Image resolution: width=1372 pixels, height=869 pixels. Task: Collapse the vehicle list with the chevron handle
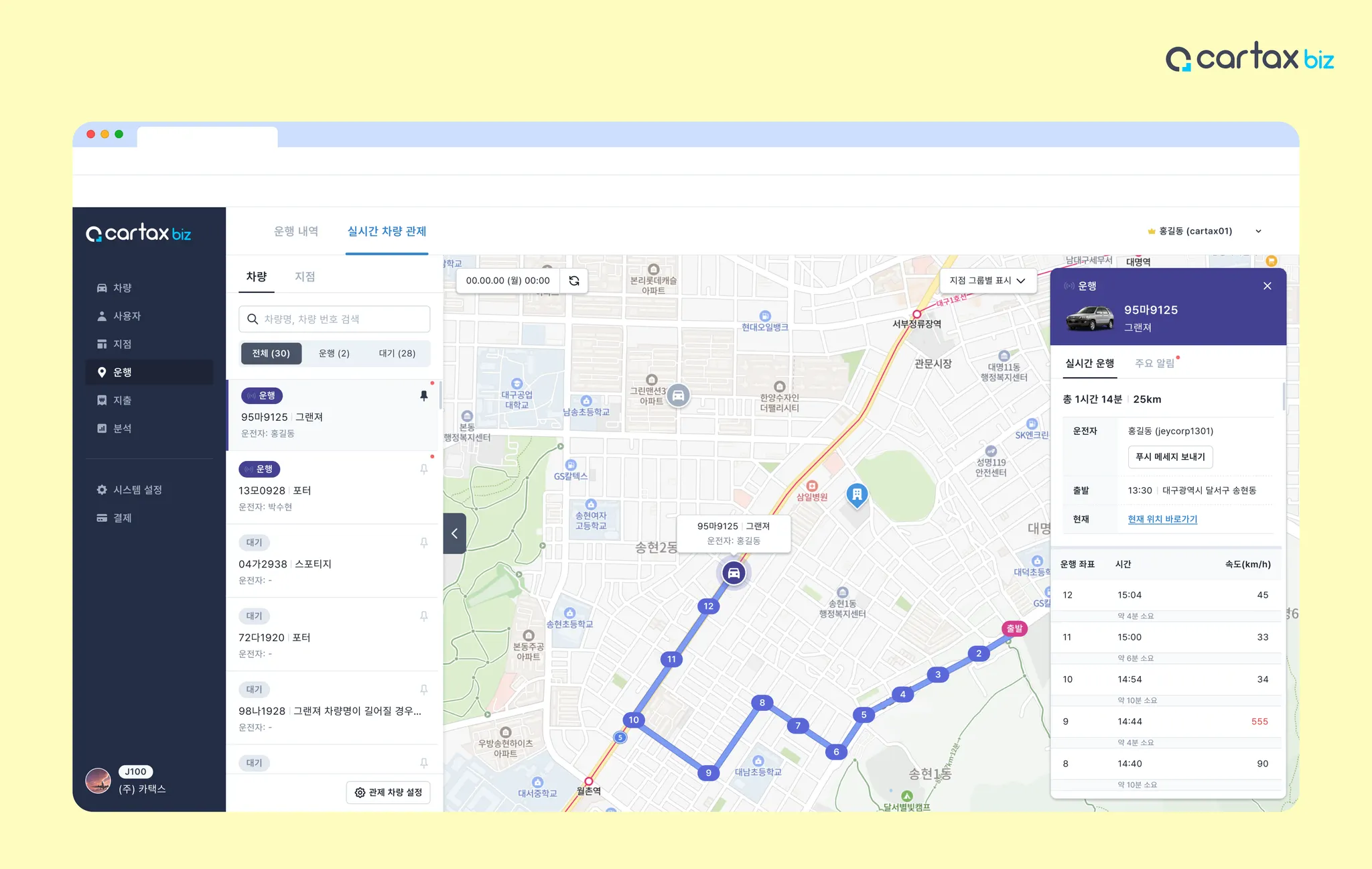[454, 533]
